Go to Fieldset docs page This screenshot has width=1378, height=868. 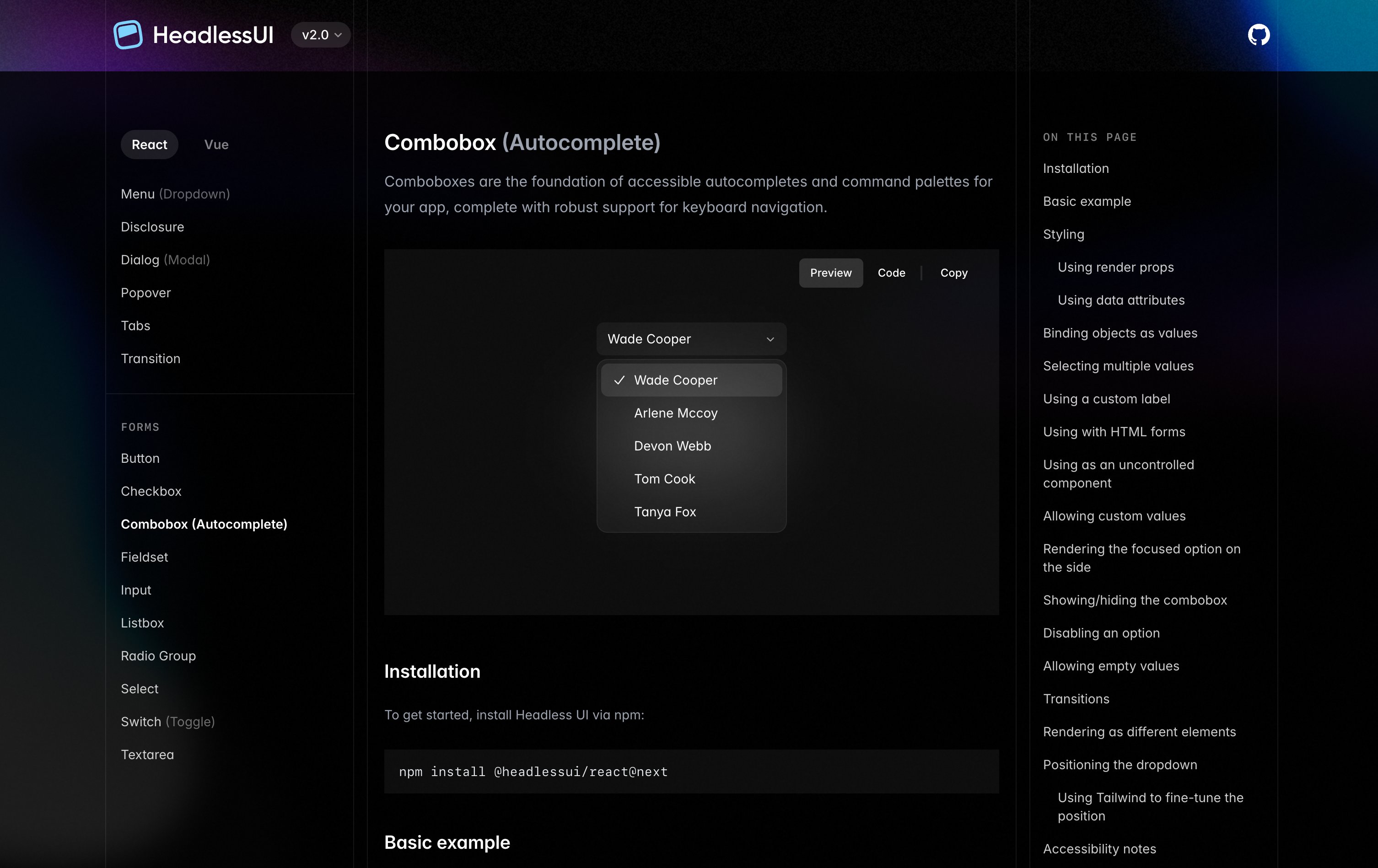pos(144,557)
